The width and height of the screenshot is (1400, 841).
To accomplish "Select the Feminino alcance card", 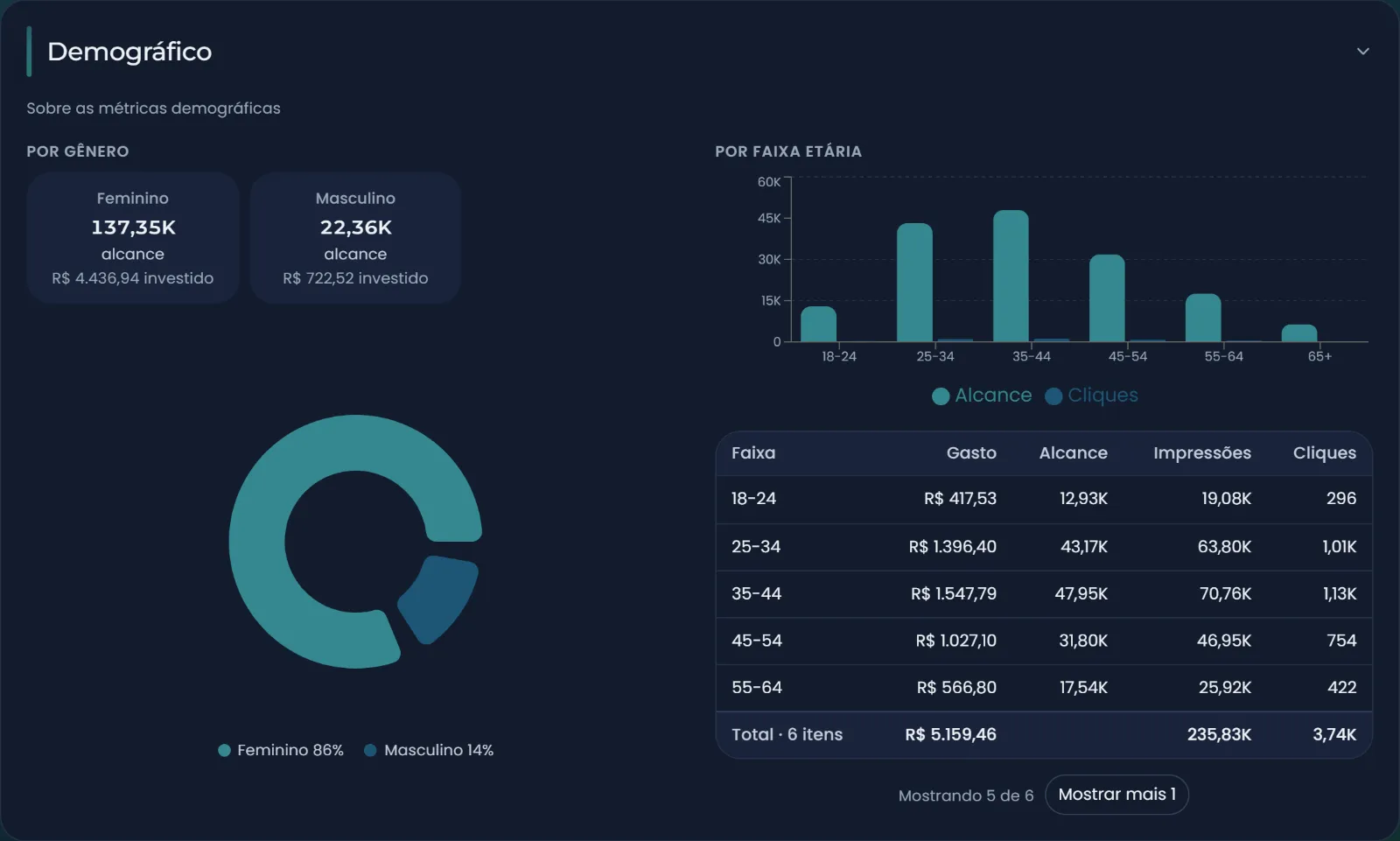I will click(133, 238).
